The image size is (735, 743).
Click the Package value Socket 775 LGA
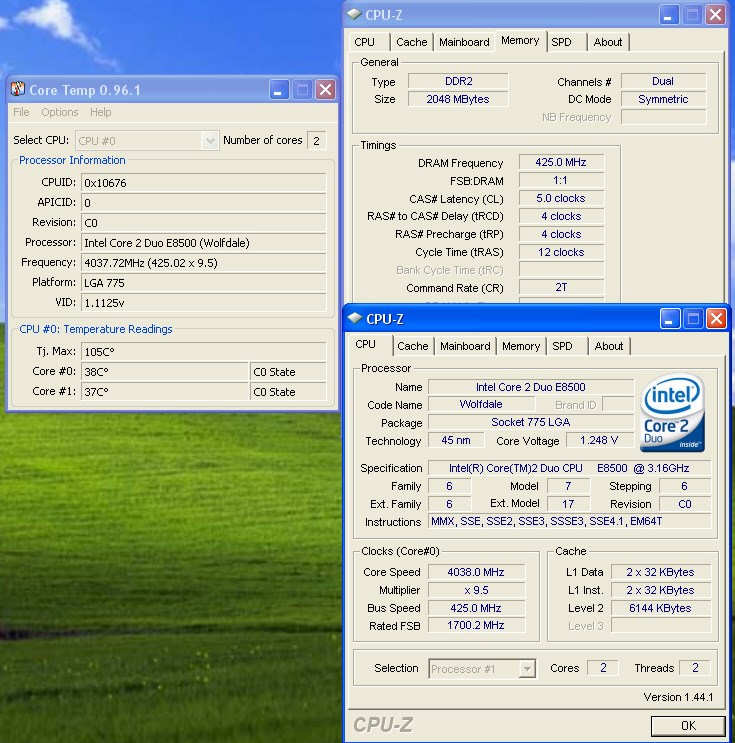pos(531,422)
